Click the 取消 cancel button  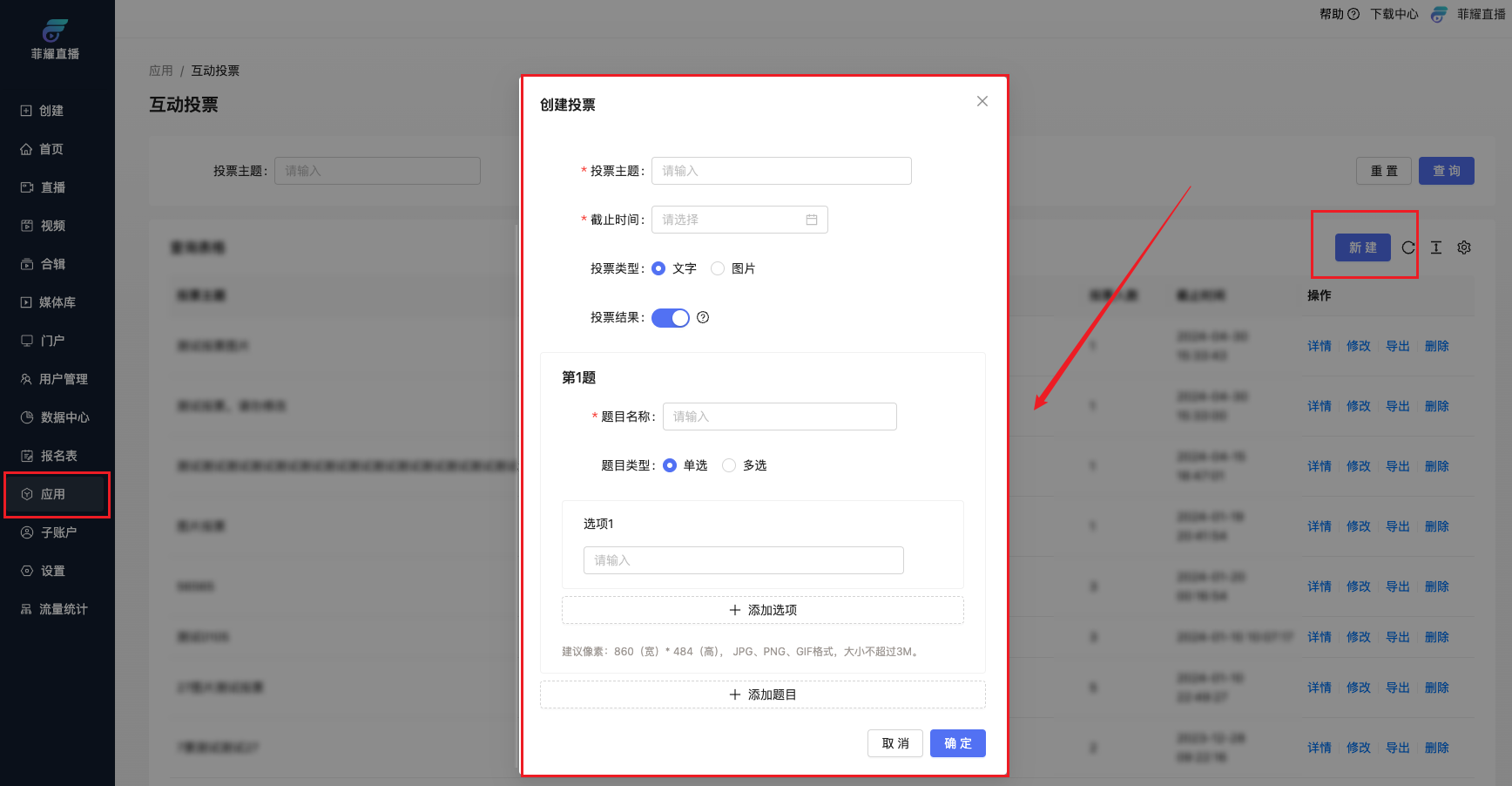coord(894,743)
